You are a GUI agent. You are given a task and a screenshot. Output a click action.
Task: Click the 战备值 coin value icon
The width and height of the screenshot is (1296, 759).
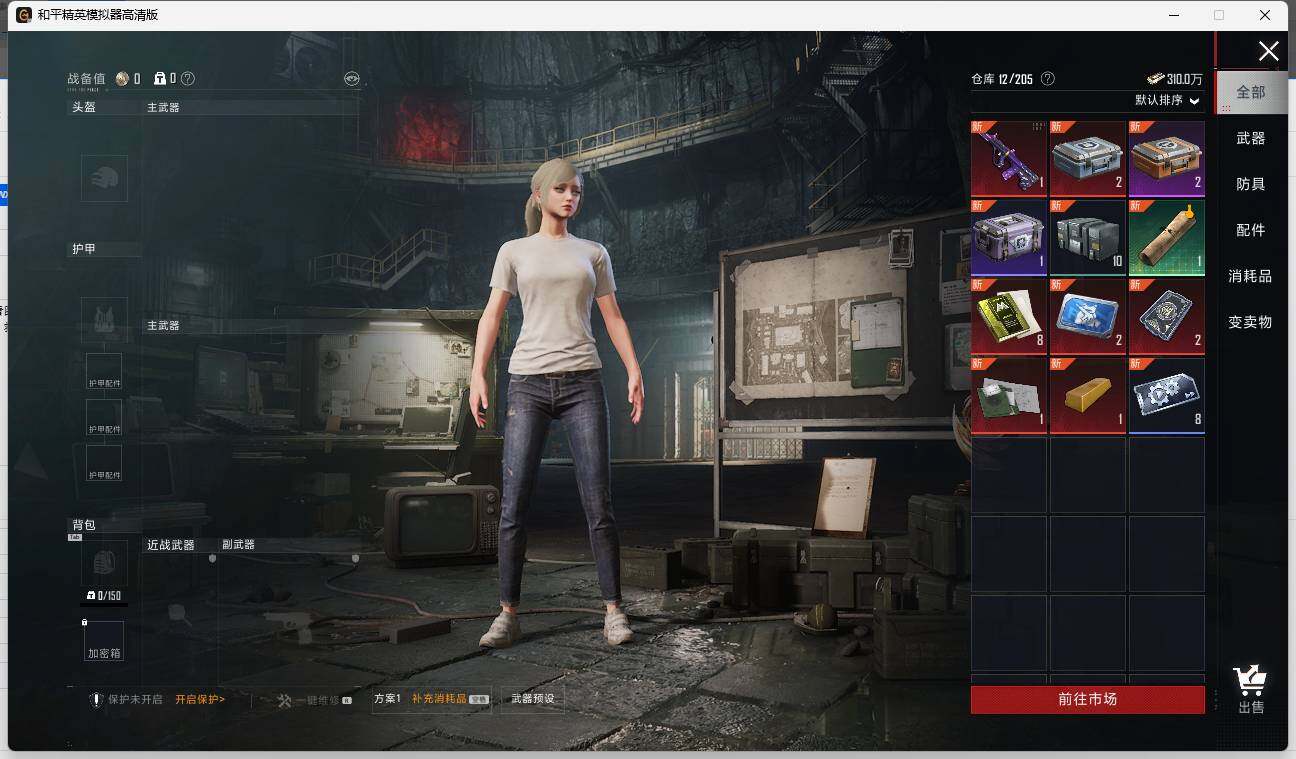point(122,78)
